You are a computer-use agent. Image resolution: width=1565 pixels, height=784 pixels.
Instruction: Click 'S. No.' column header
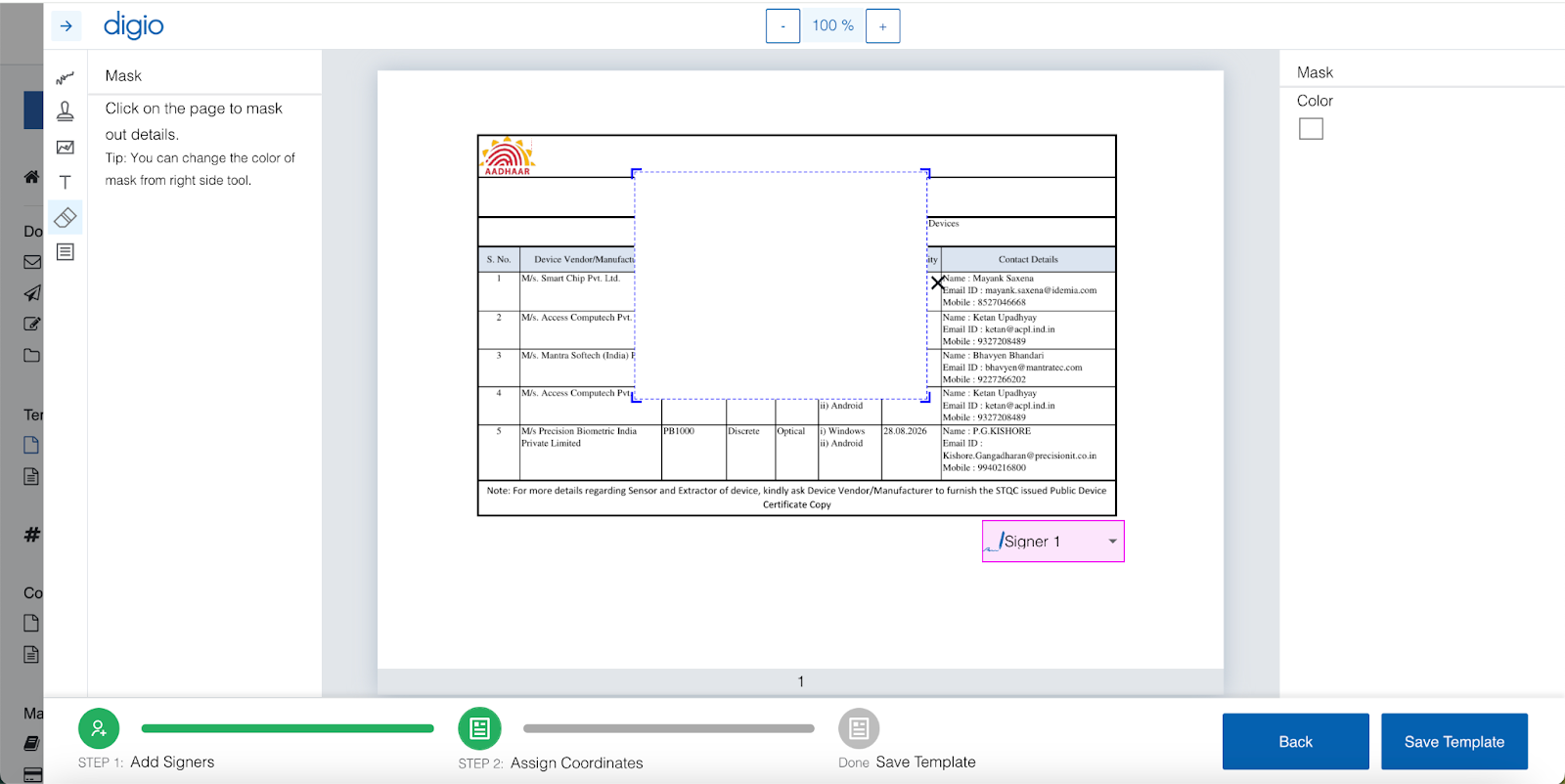coord(499,260)
